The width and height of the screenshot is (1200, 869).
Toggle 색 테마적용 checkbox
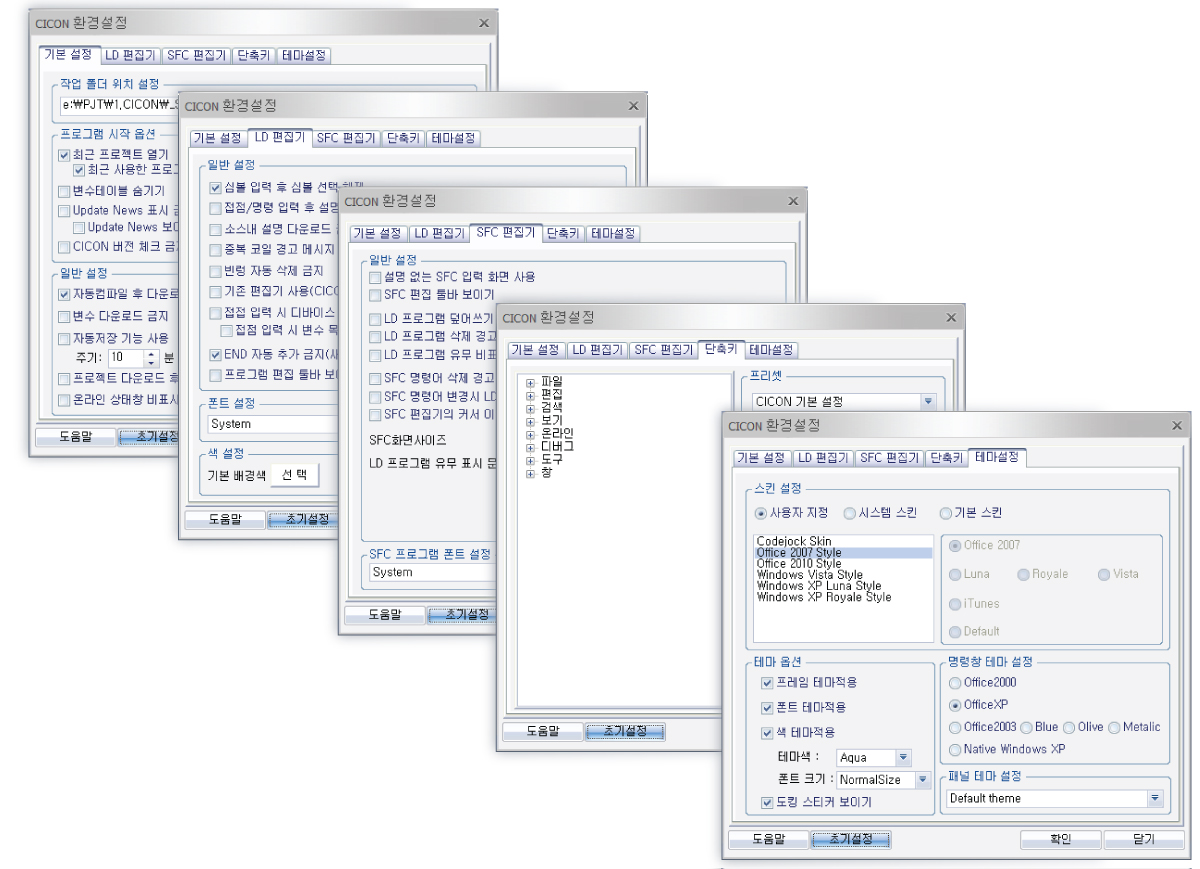pyautogui.click(x=767, y=733)
